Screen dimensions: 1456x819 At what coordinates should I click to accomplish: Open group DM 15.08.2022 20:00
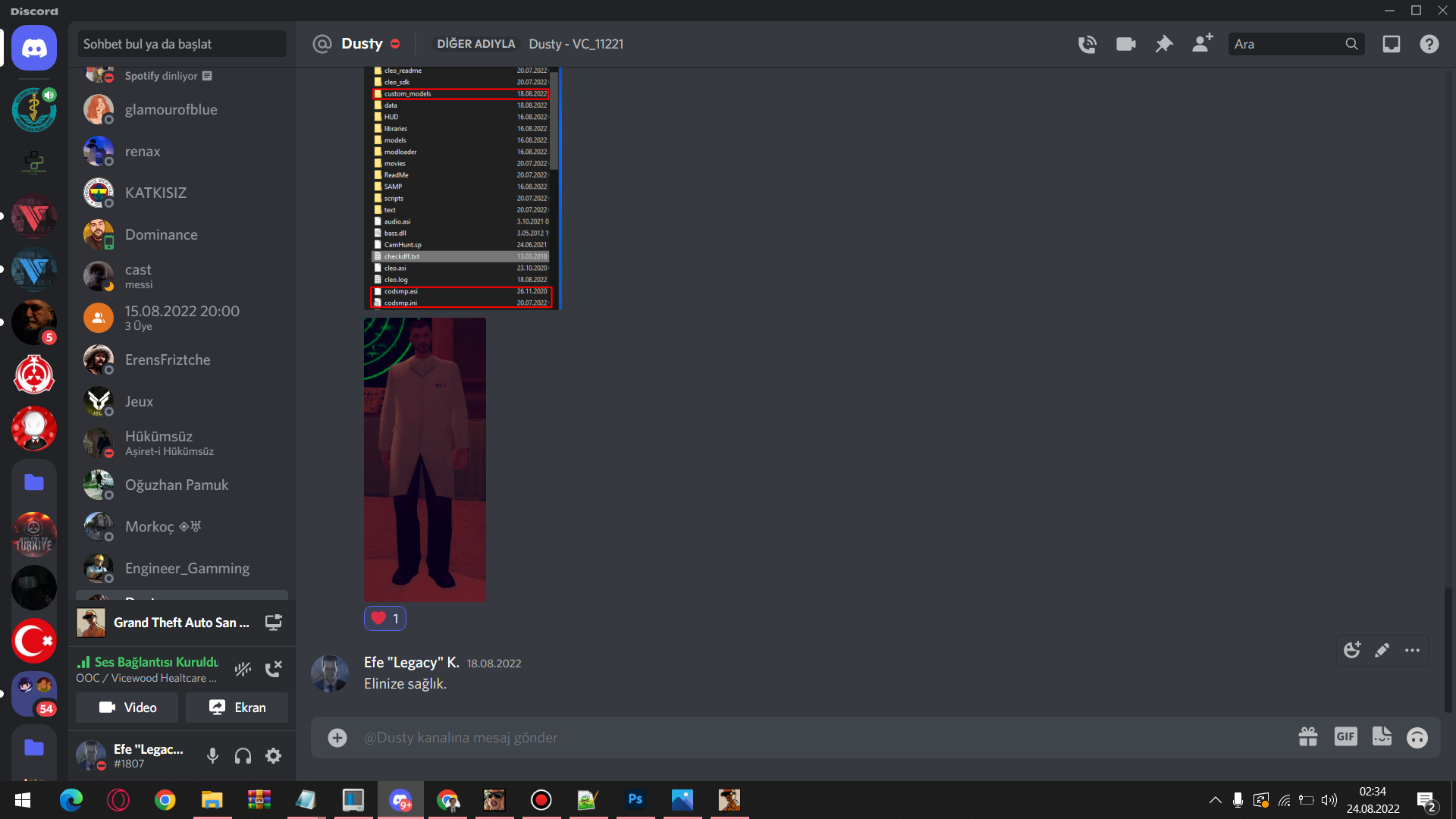point(182,318)
